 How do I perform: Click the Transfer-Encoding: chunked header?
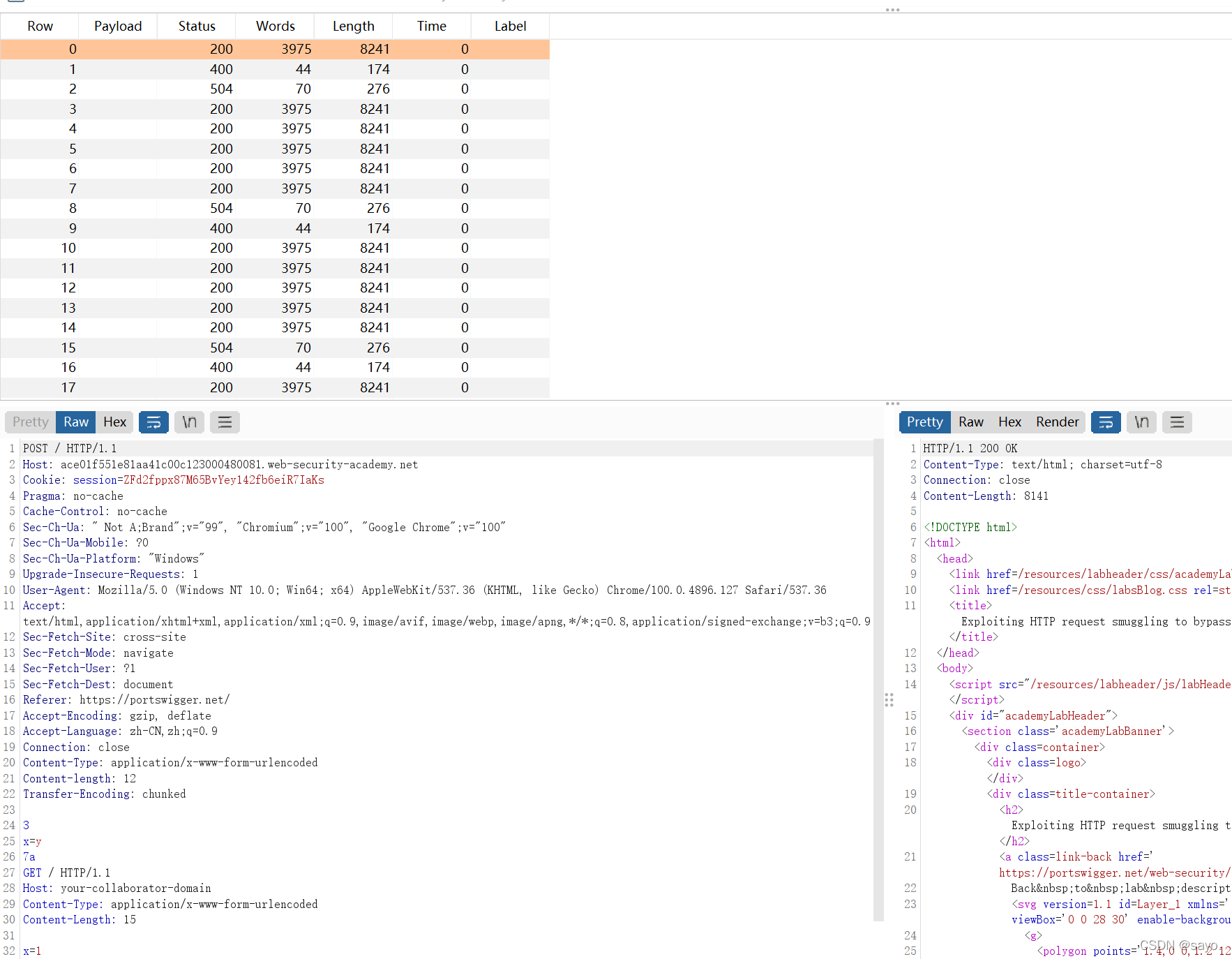coord(105,794)
